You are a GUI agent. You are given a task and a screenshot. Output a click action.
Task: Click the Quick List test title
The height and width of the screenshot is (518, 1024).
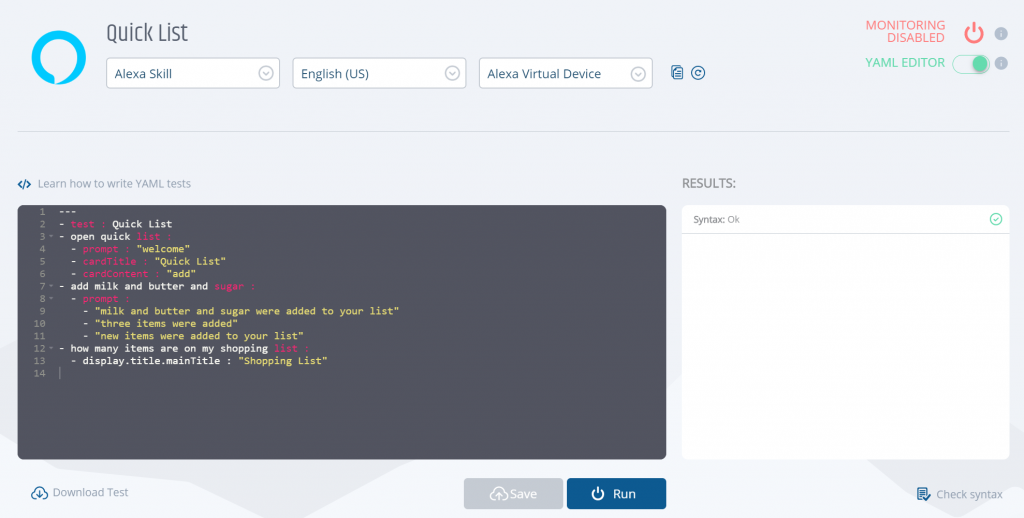pos(147,33)
